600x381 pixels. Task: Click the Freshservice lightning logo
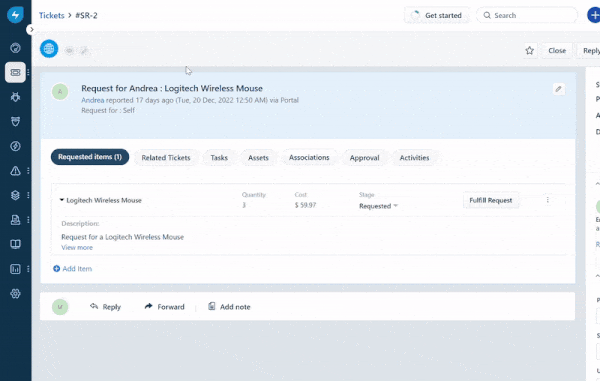point(15,15)
